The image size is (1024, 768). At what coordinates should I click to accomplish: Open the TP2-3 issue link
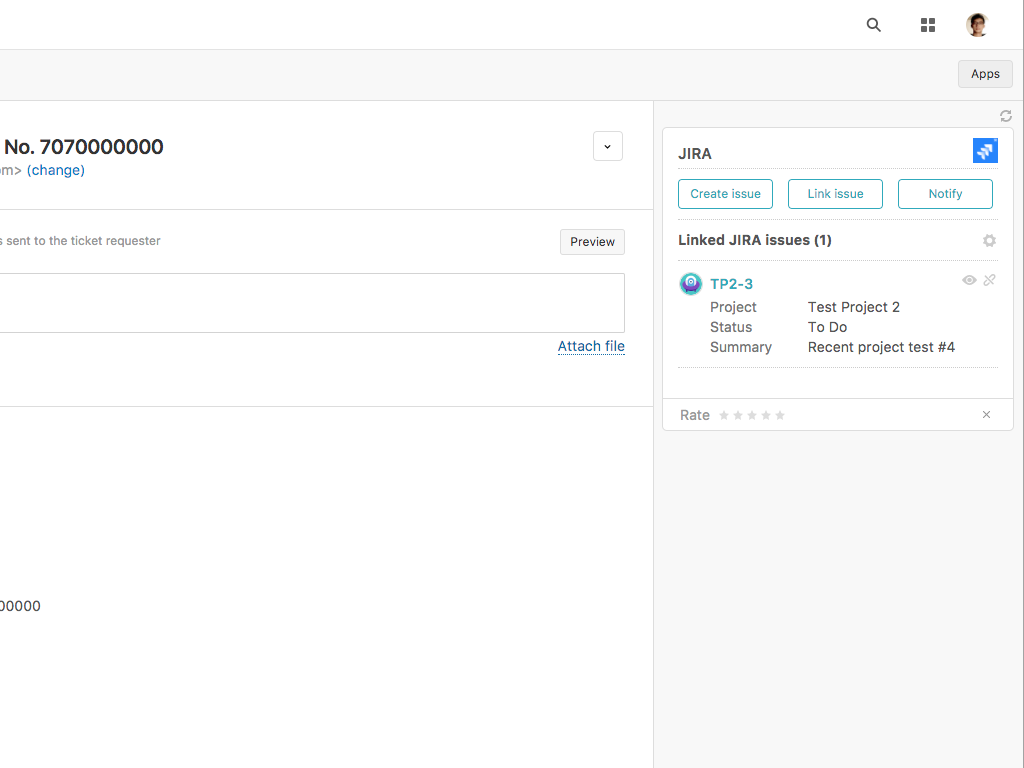click(x=731, y=284)
